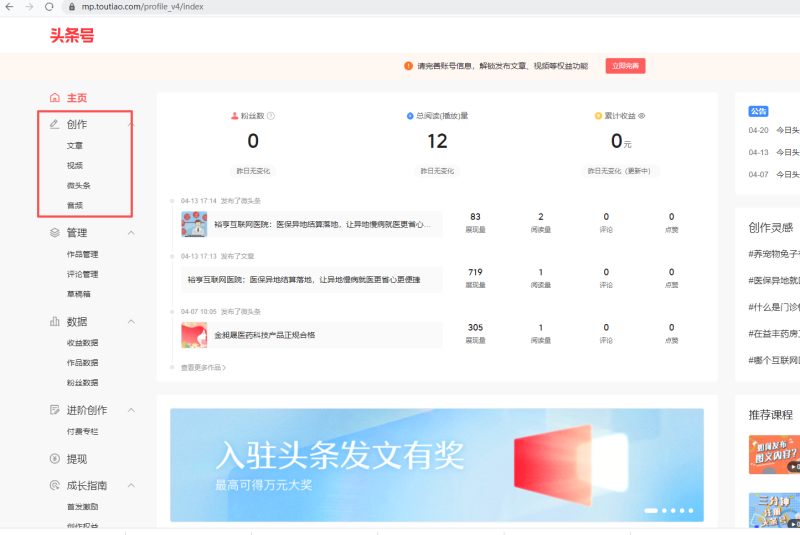
Task: Click the home icon beside 主页
Action: tap(55, 97)
